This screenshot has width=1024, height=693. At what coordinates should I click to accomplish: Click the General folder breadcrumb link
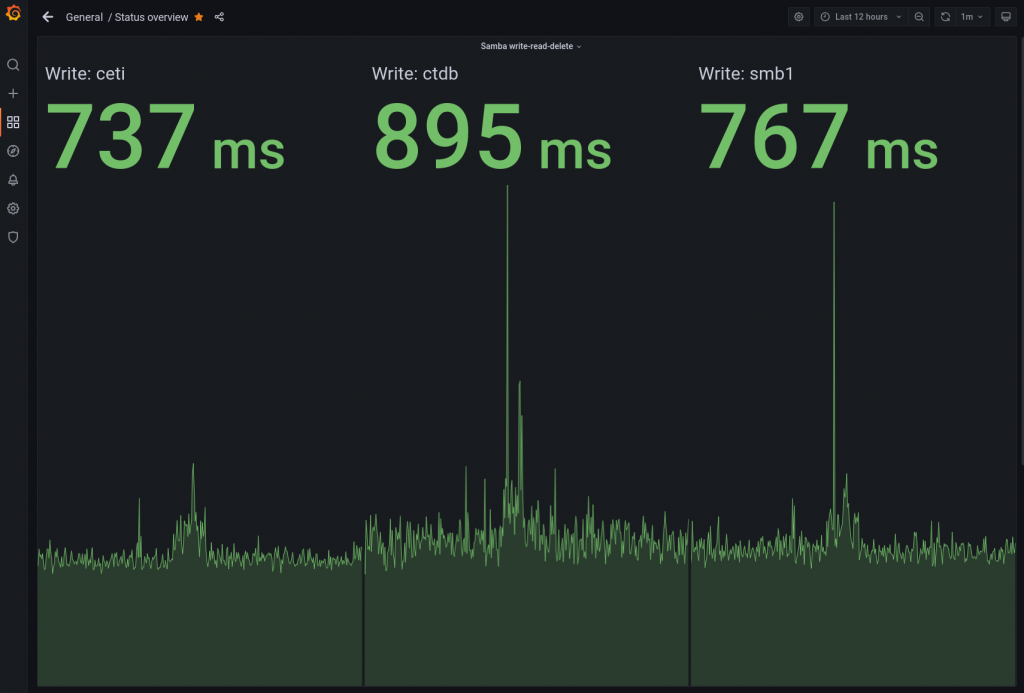click(84, 17)
